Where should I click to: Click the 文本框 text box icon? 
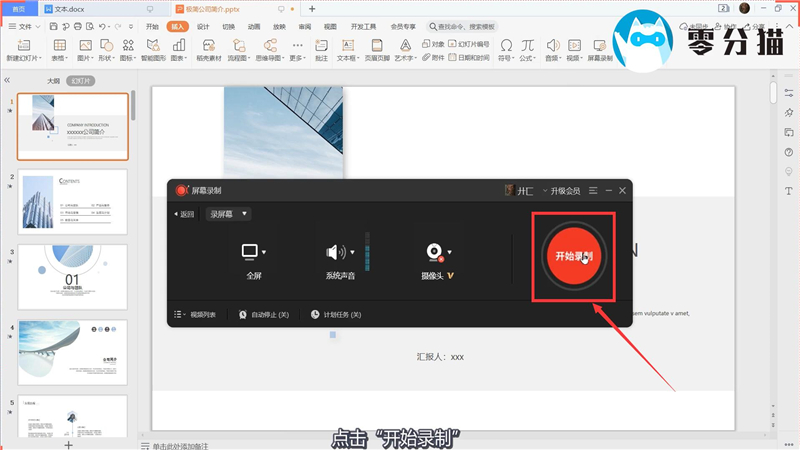[x=346, y=45]
